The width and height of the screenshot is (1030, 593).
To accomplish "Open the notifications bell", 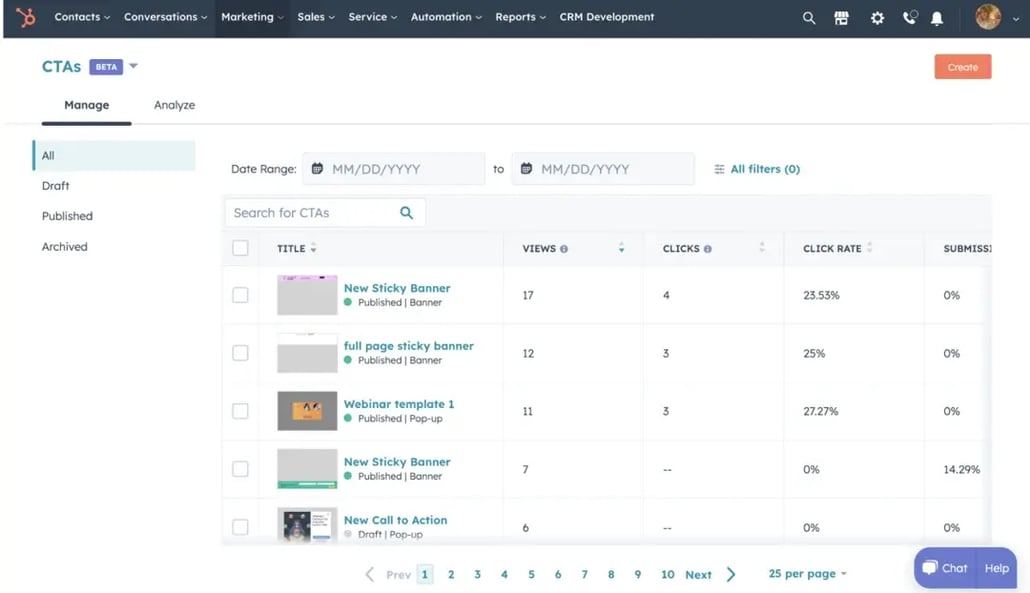I will click(937, 18).
